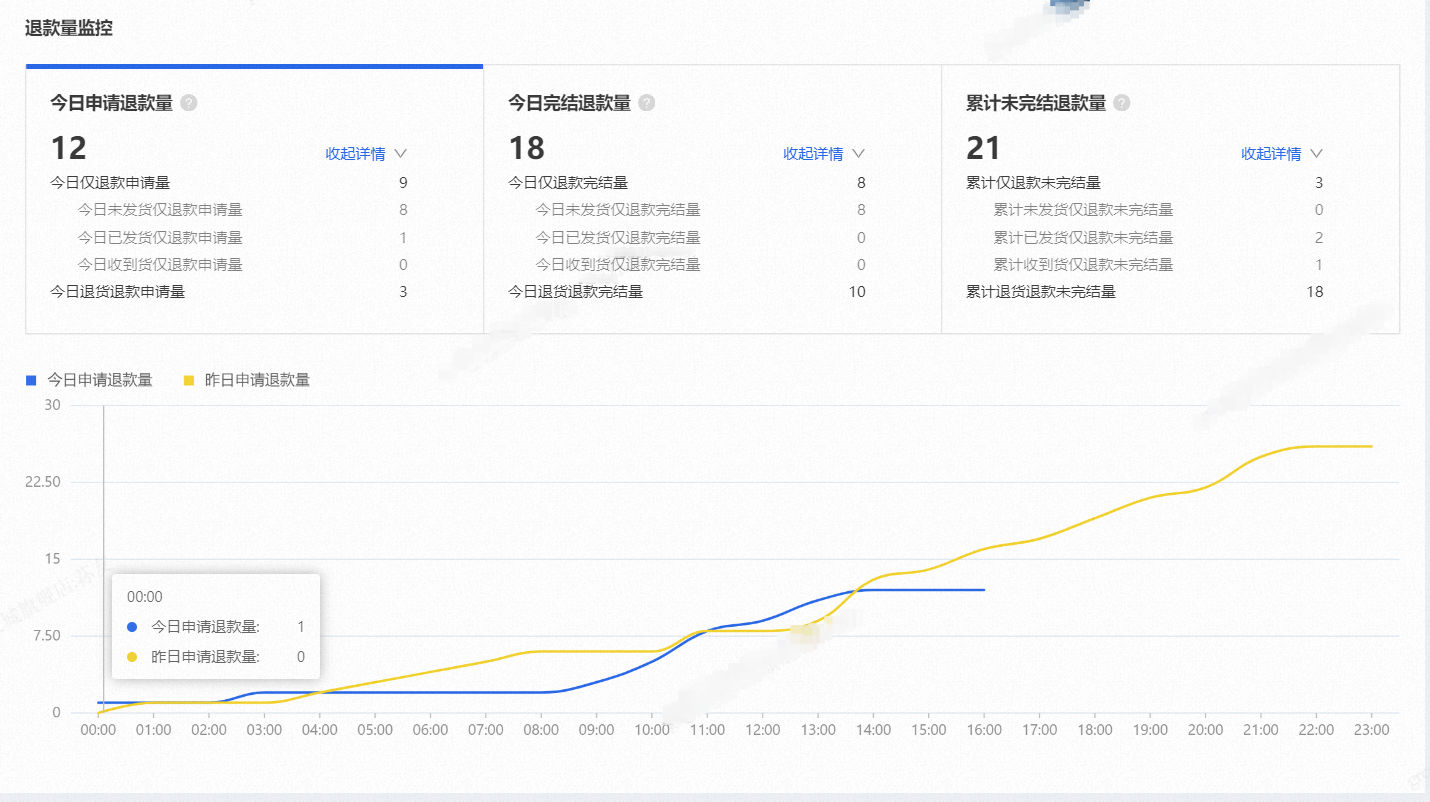Click big number 21 in third card
This screenshot has height=802, width=1430.
click(x=984, y=148)
